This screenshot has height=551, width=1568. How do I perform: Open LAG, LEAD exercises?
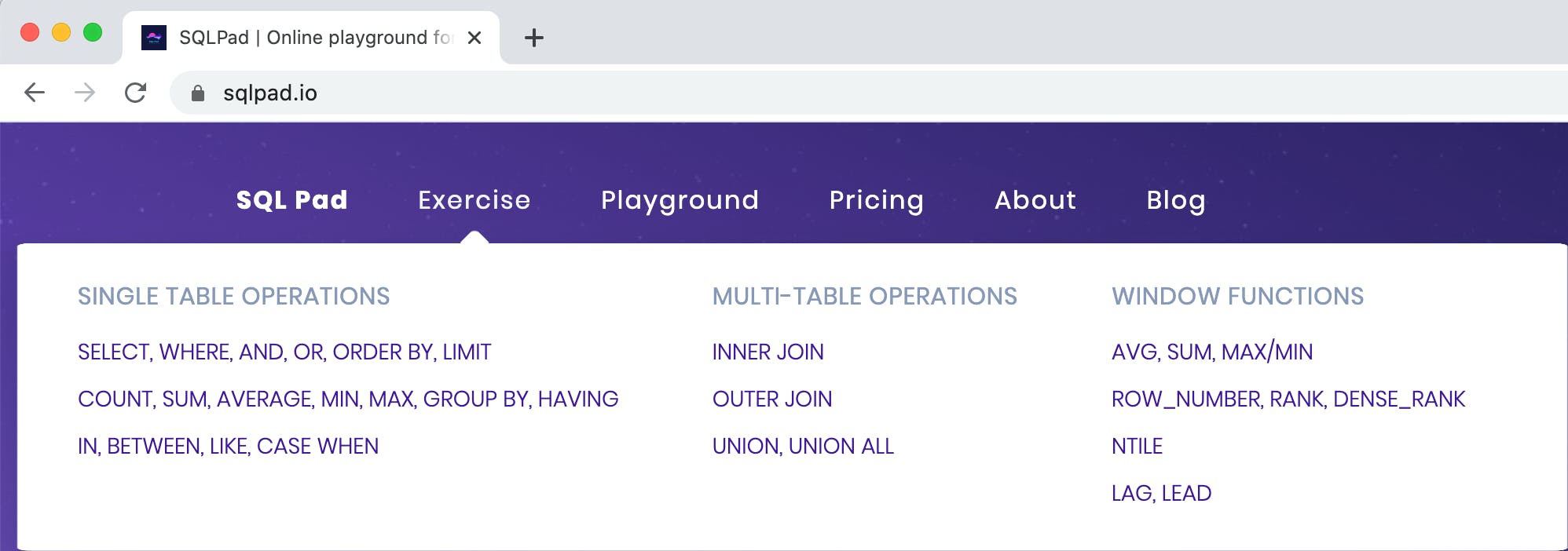1161,493
